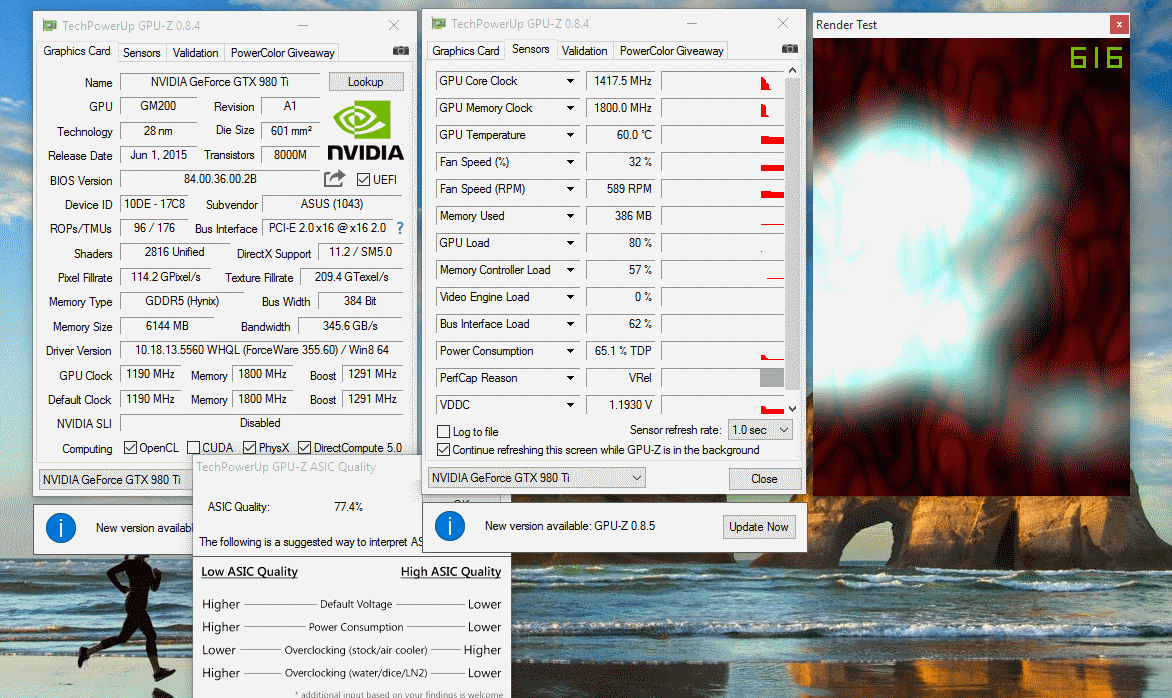Toggle the PhysX checkbox

[x=250, y=448]
